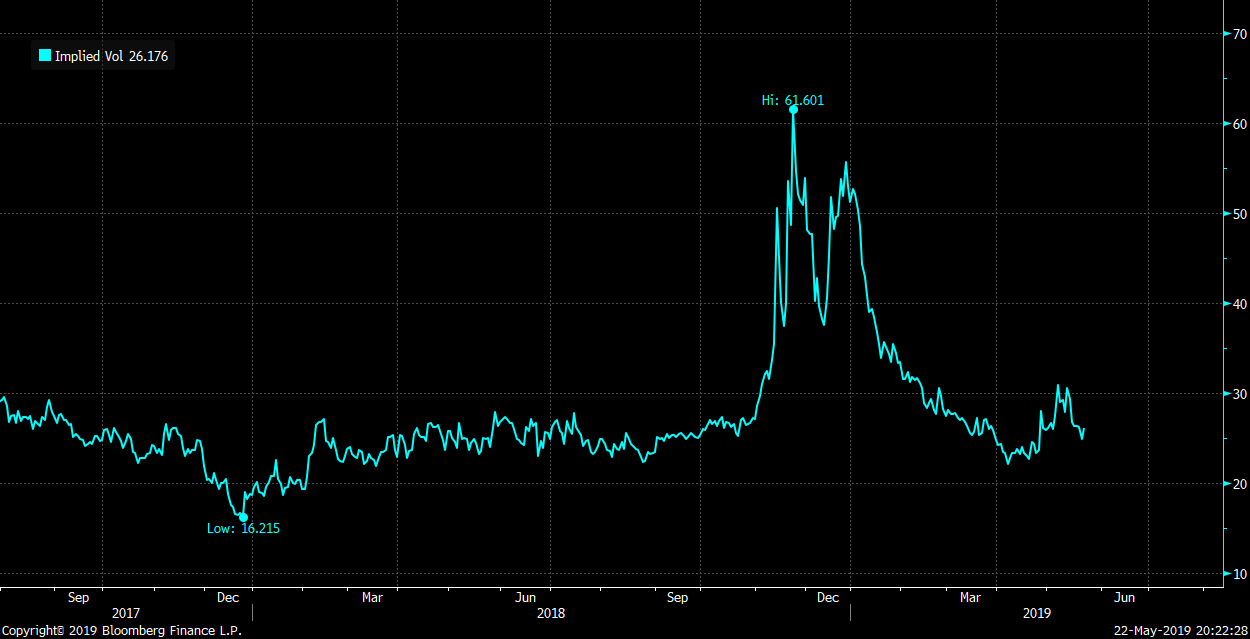Click the Dec label near 2017
This screenshot has width=1250, height=639.
tap(229, 598)
